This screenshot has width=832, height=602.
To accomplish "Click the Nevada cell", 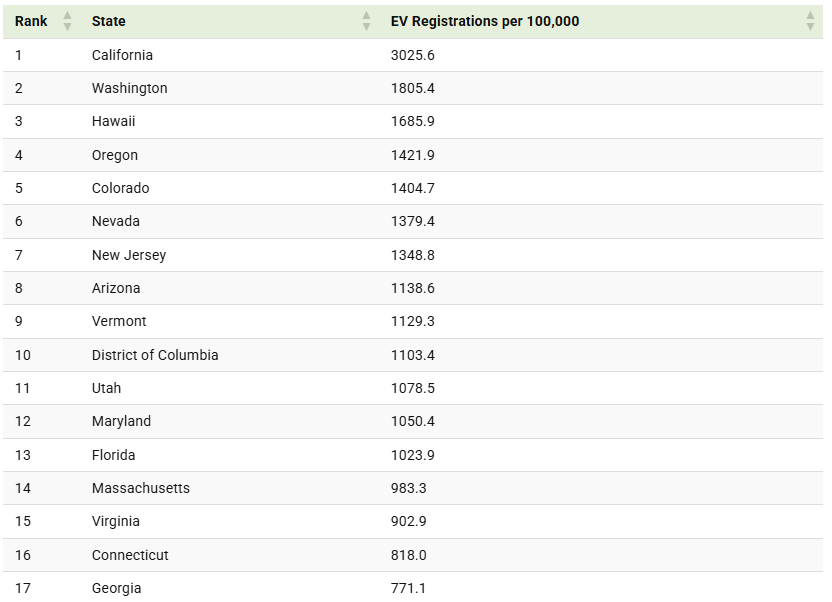I will 116,221.
